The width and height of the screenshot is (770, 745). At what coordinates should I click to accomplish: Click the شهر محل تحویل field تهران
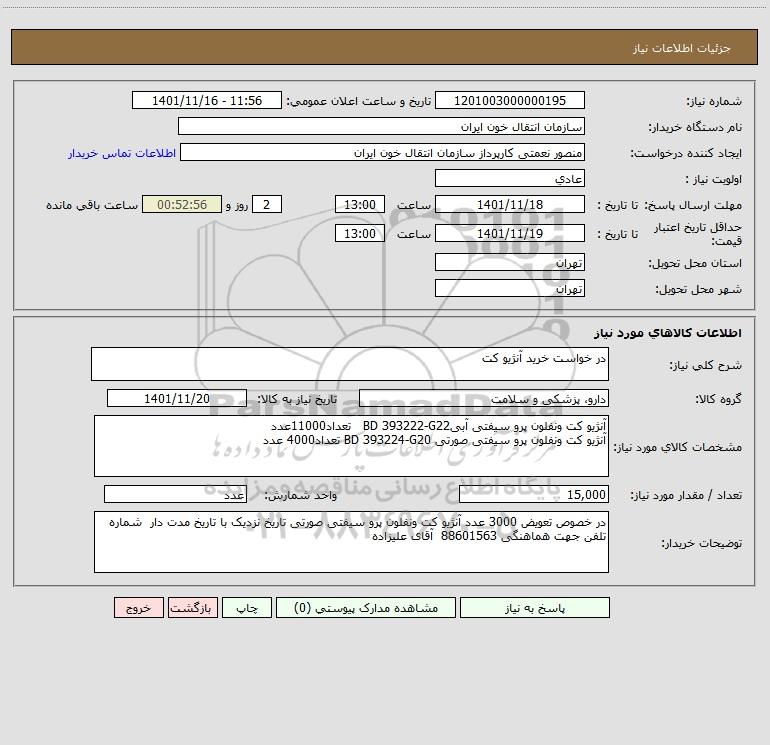pos(510,288)
